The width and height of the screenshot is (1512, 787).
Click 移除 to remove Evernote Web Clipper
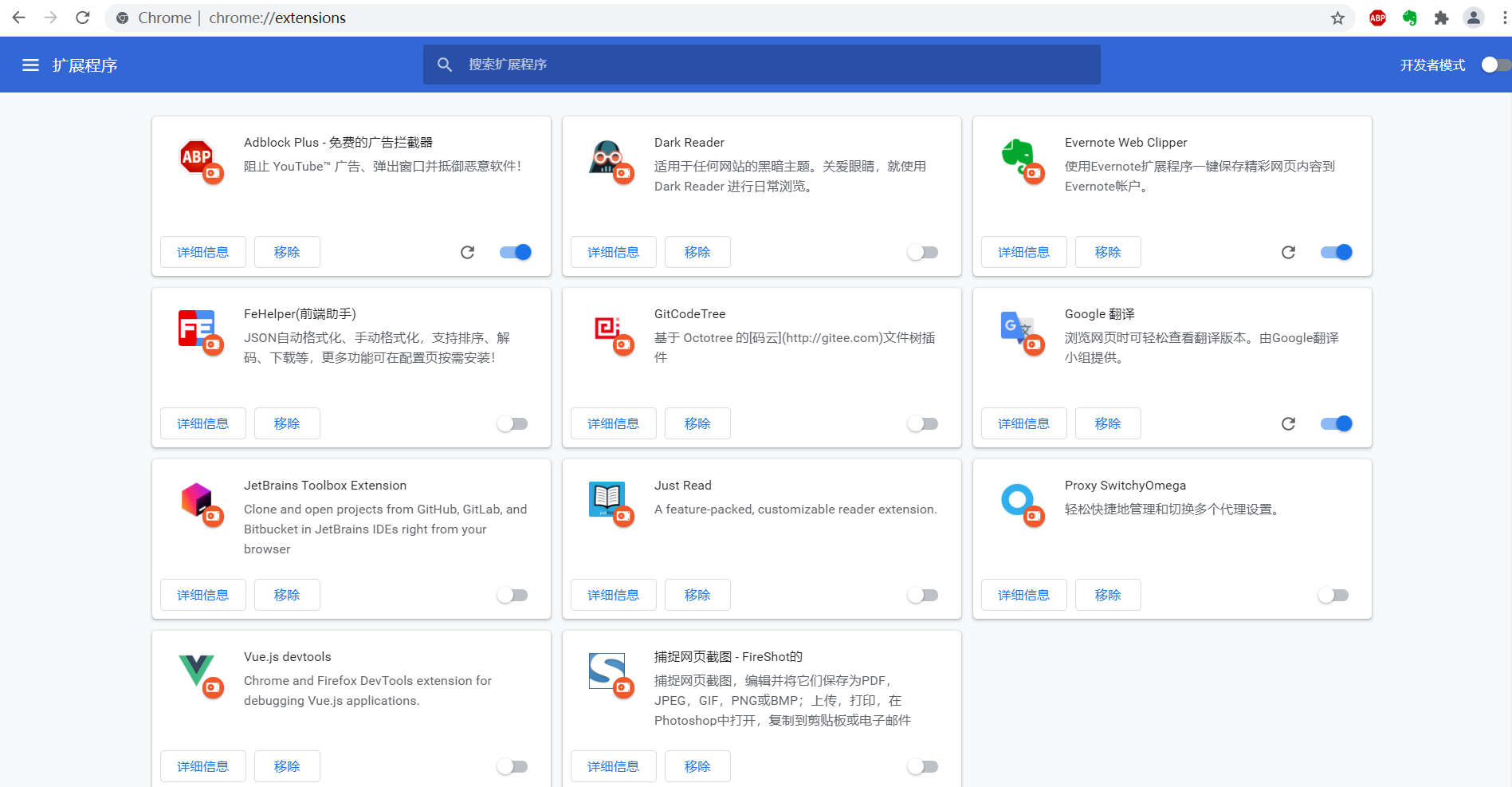(1108, 252)
